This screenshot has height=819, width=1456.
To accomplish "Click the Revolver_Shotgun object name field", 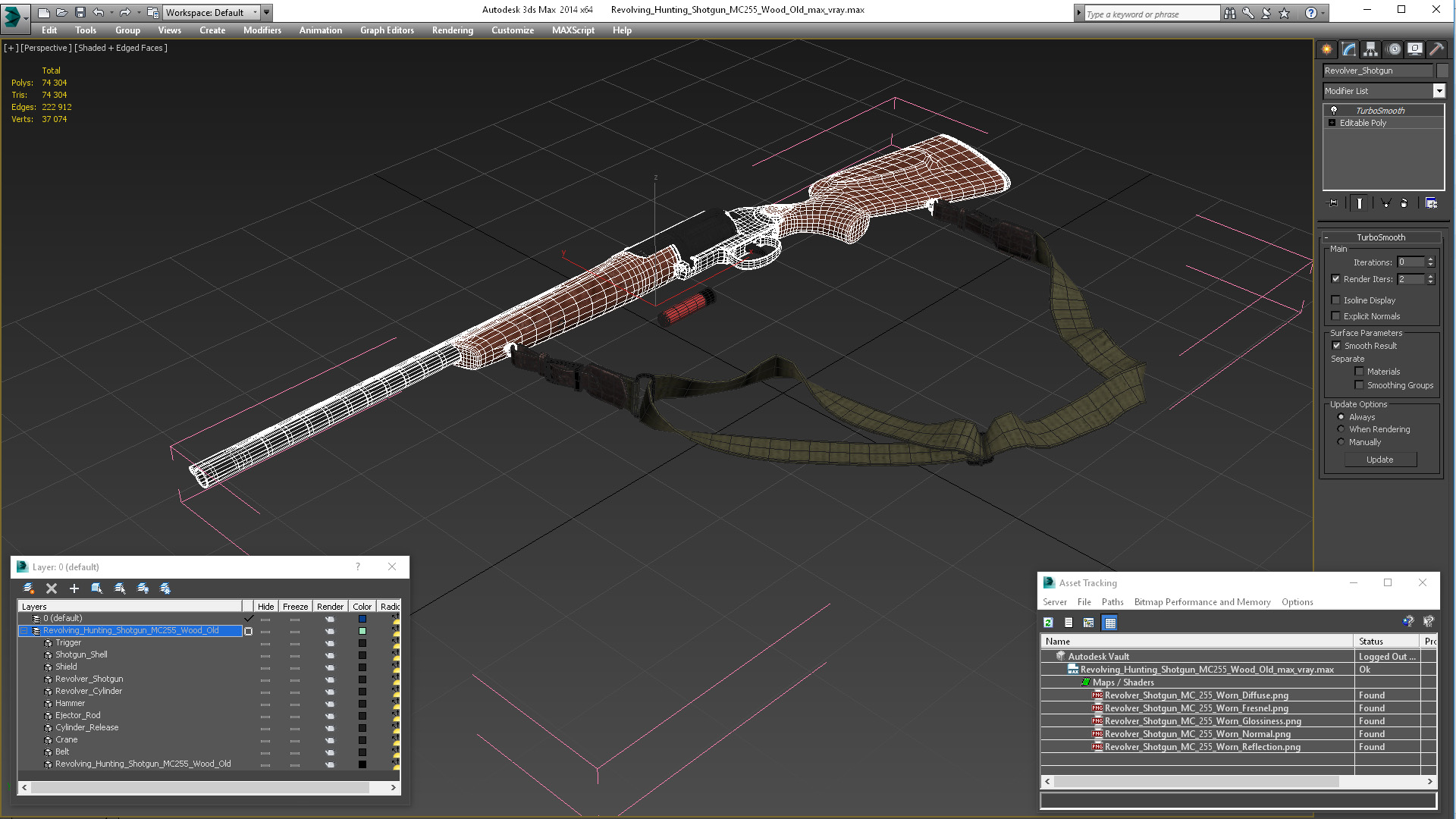I will 1377,71.
